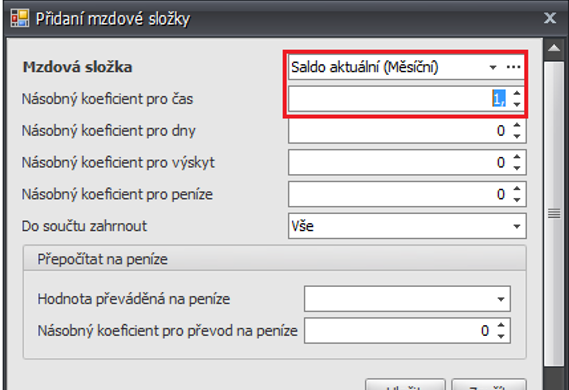Screen dimensions: 569x390
Task: Decrease the koeficient pro peníze value
Action: pos(517,199)
